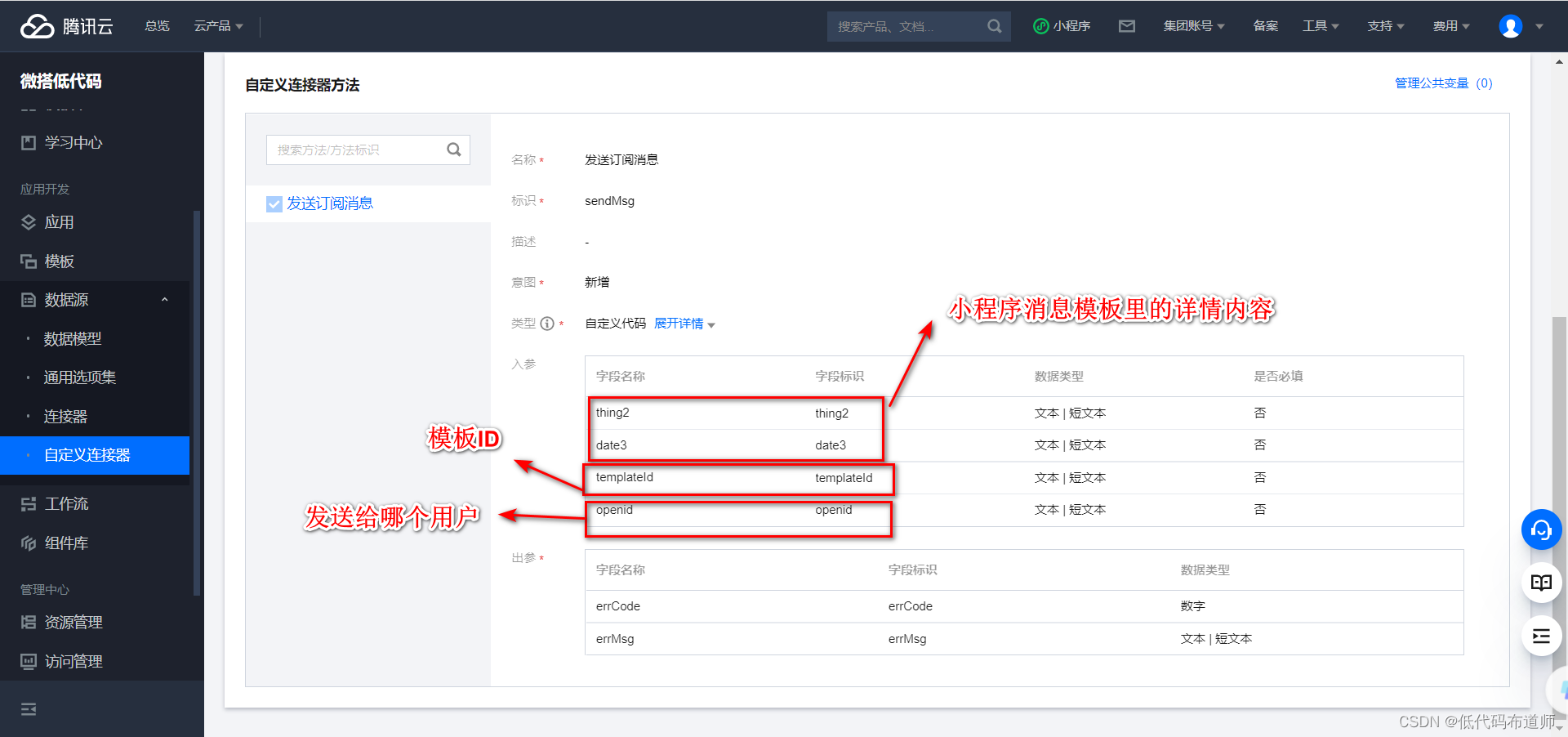Open the 小程序 mini program link

pyautogui.click(x=1062, y=26)
